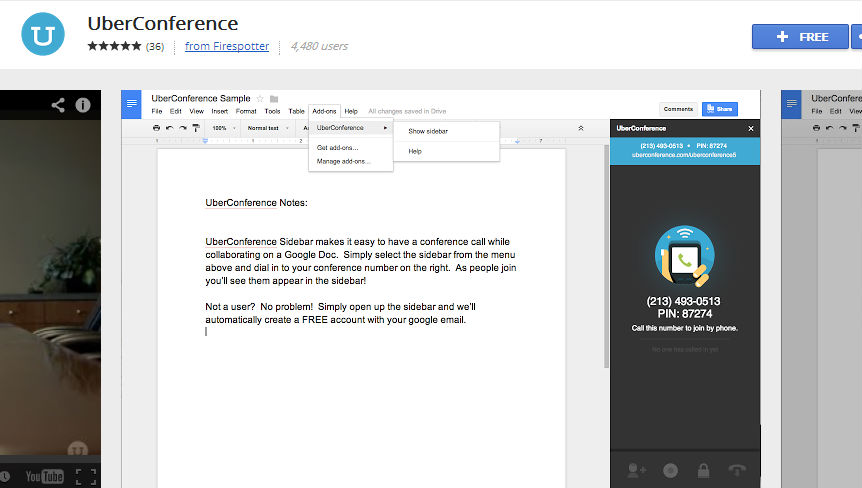This screenshot has width=862, height=488.
Task: Click the five-star rating
Action: pos(114,46)
